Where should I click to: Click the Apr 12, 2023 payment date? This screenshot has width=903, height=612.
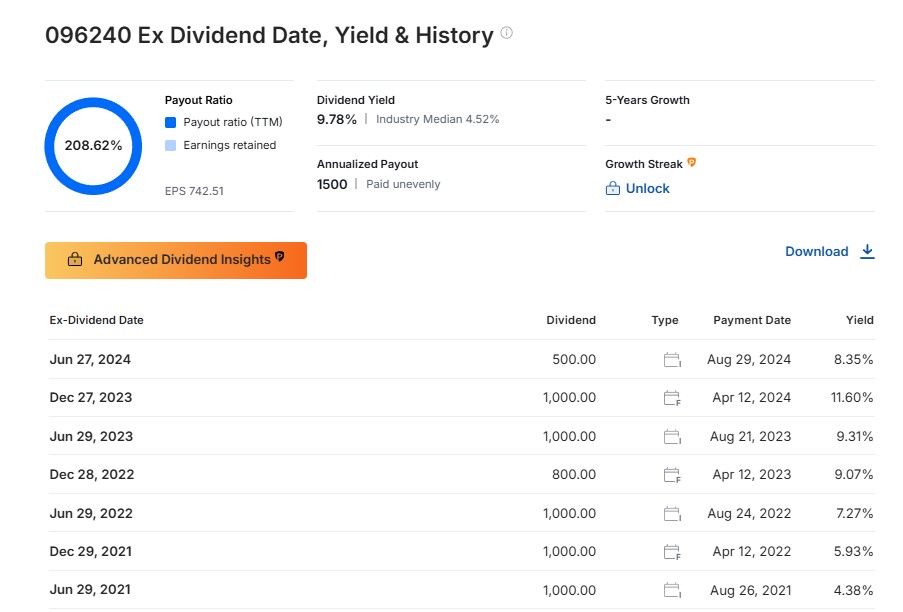752,474
